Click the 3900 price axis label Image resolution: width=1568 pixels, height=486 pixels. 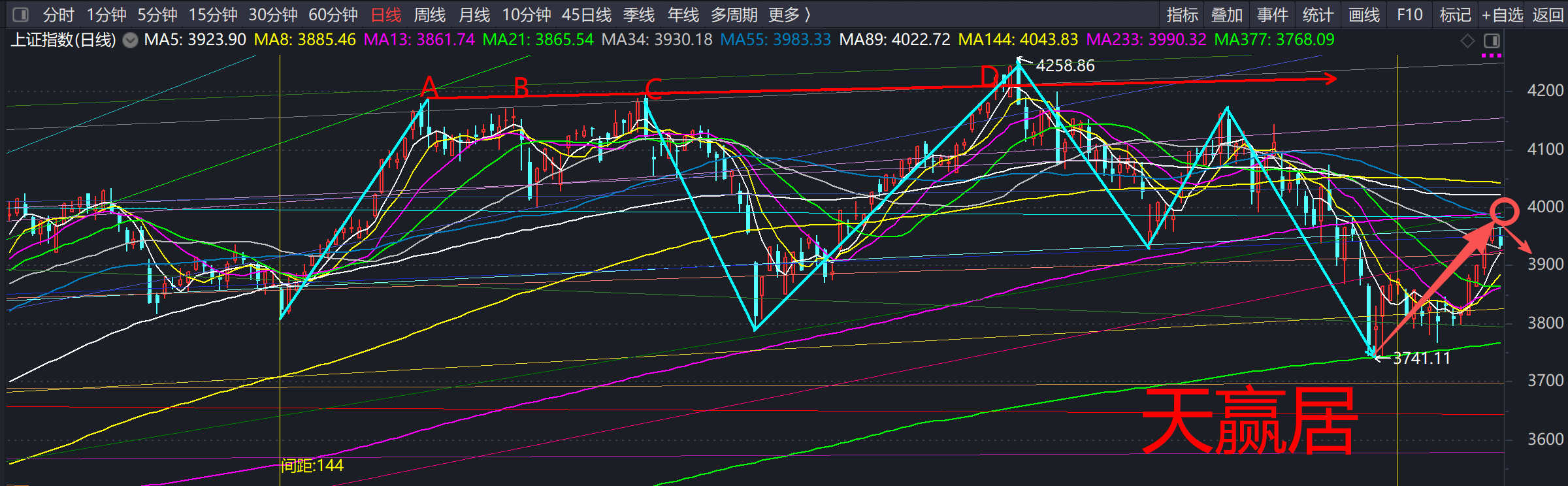click(x=1545, y=264)
